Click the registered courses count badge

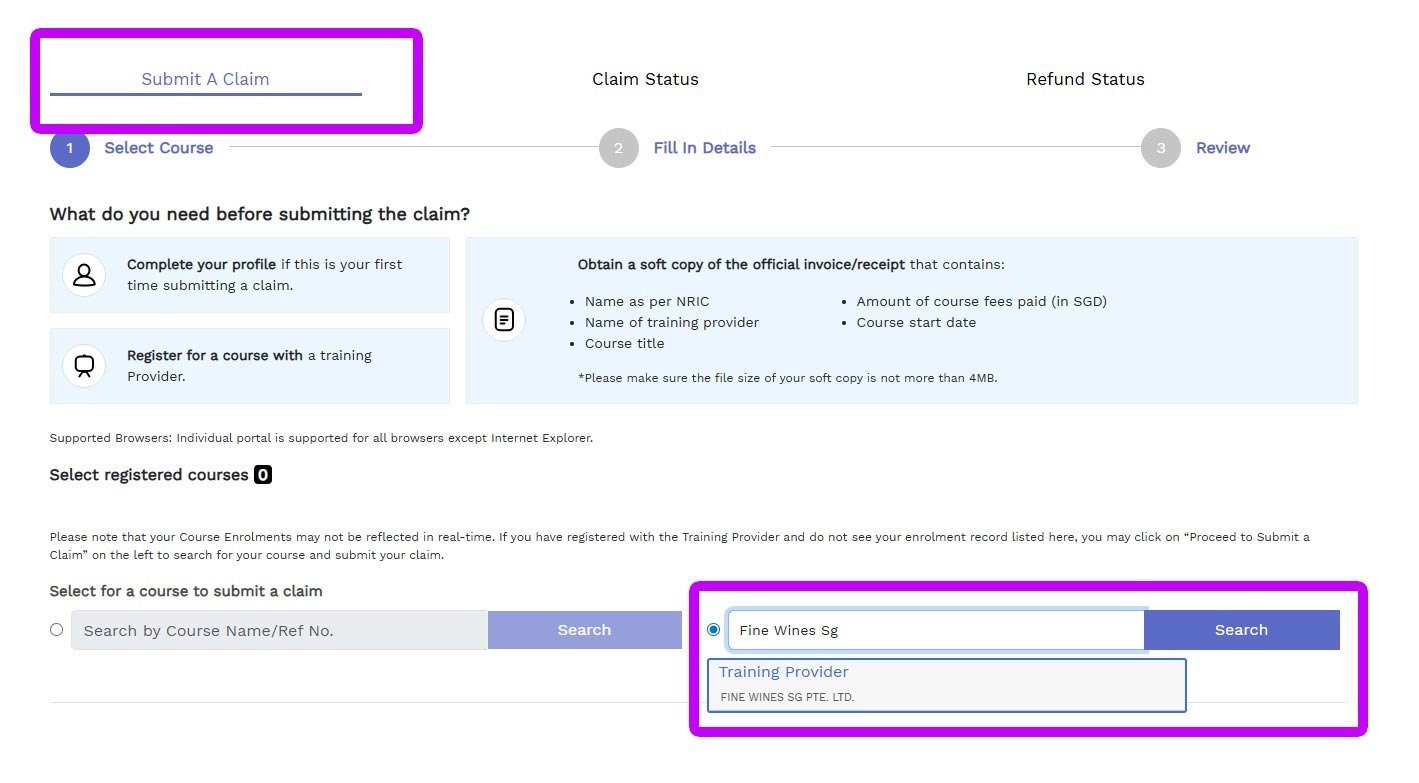(263, 475)
